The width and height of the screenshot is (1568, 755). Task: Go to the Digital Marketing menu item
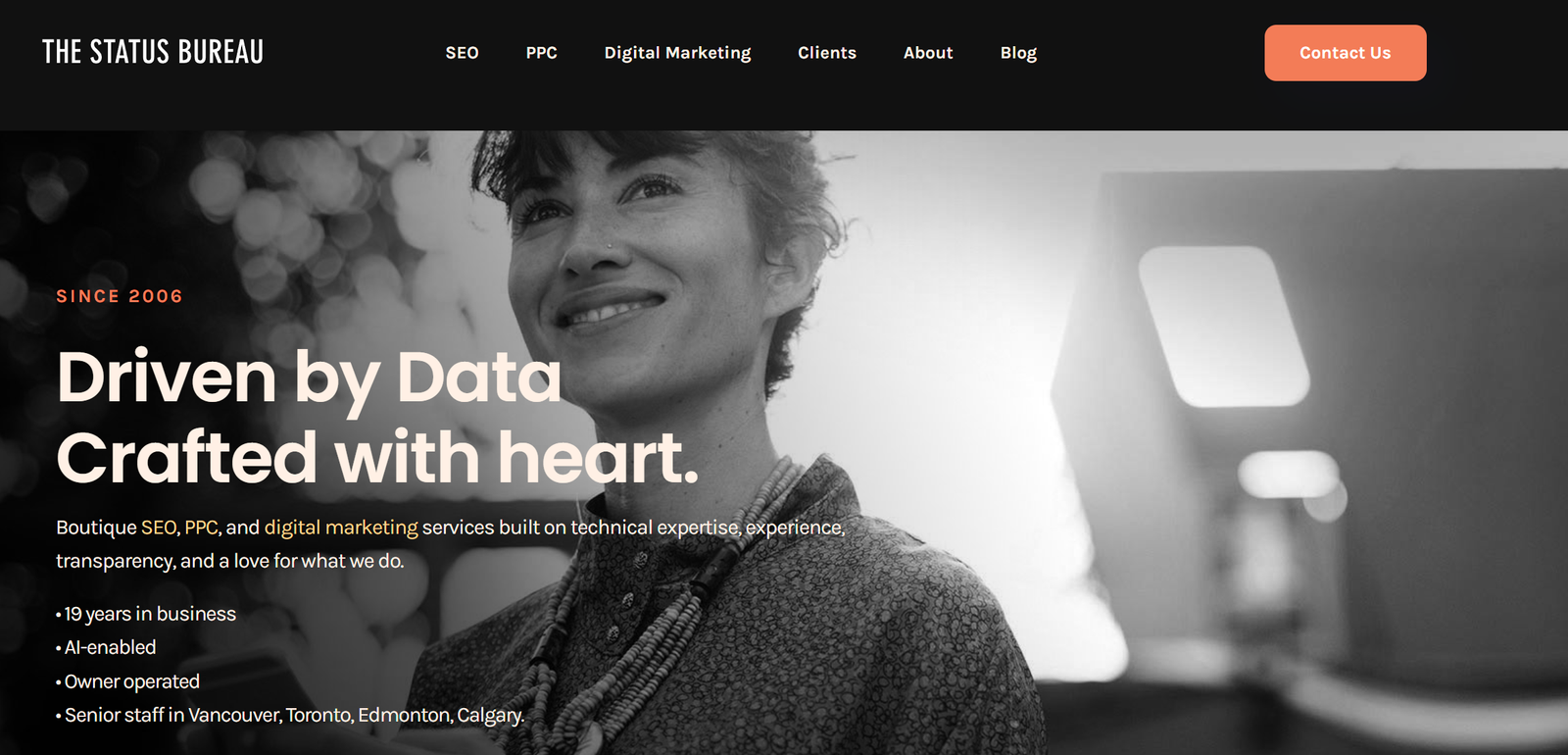click(677, 53)
